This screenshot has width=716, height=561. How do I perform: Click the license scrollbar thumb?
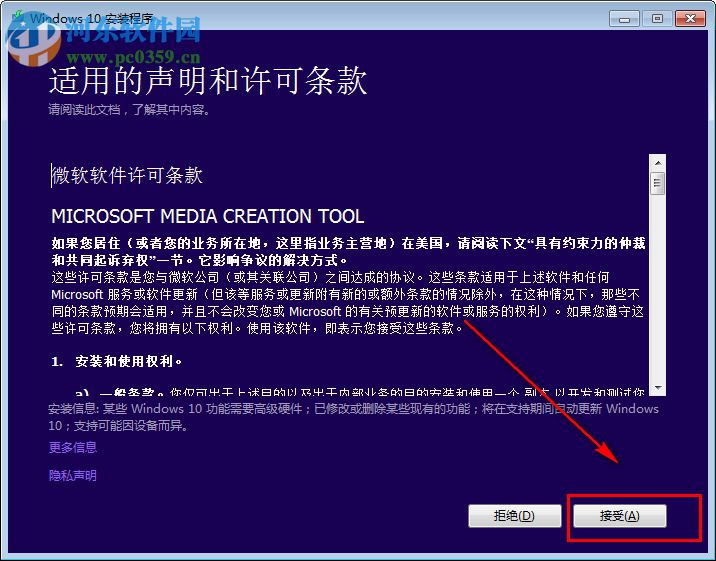[658, 184]
